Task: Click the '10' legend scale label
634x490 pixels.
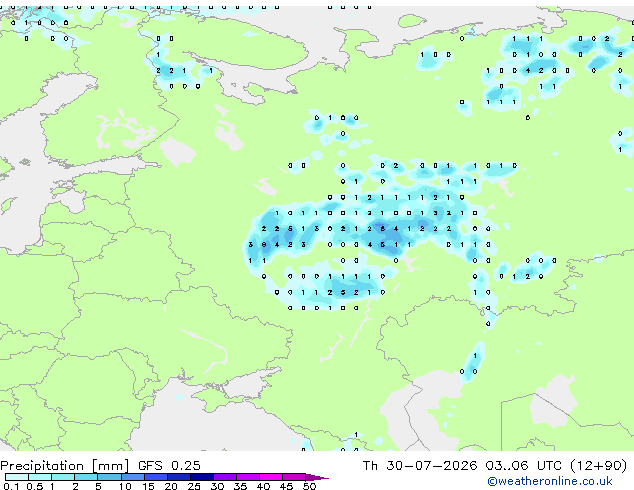Action: point(125,486)
